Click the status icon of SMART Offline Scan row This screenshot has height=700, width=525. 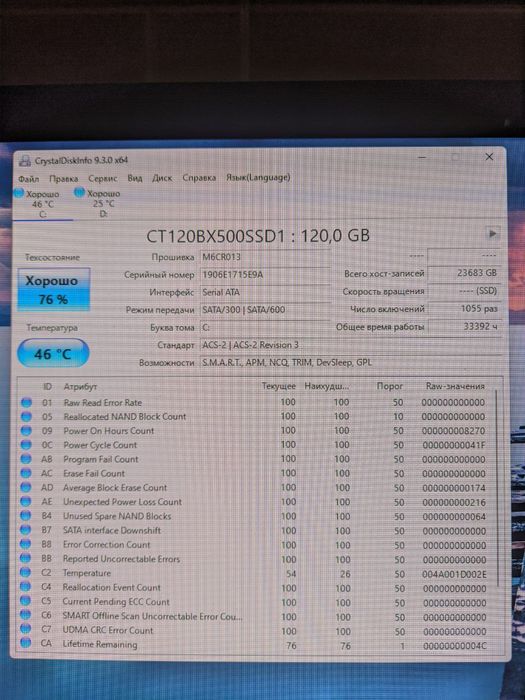(x=25, y=616)
